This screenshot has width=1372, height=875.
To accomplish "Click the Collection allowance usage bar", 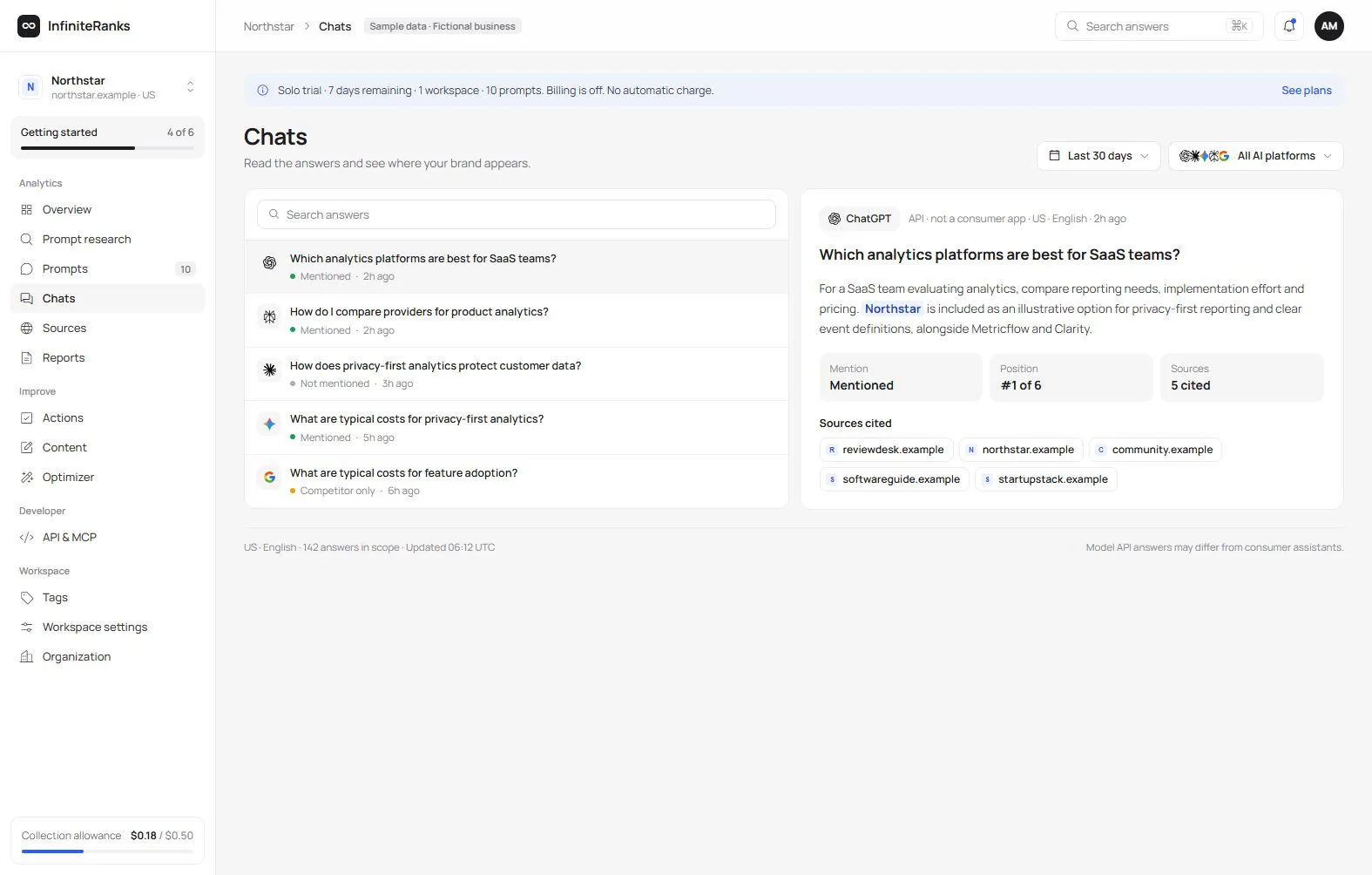I will (107, 851).
